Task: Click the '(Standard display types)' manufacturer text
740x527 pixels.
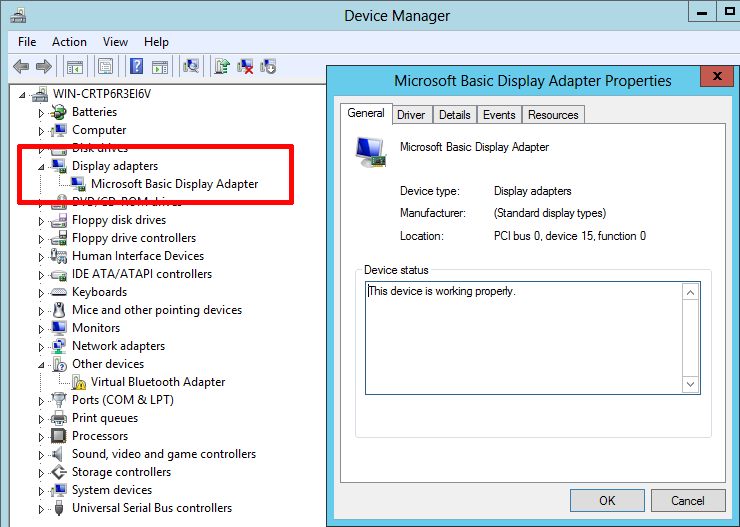Action: 550,213
